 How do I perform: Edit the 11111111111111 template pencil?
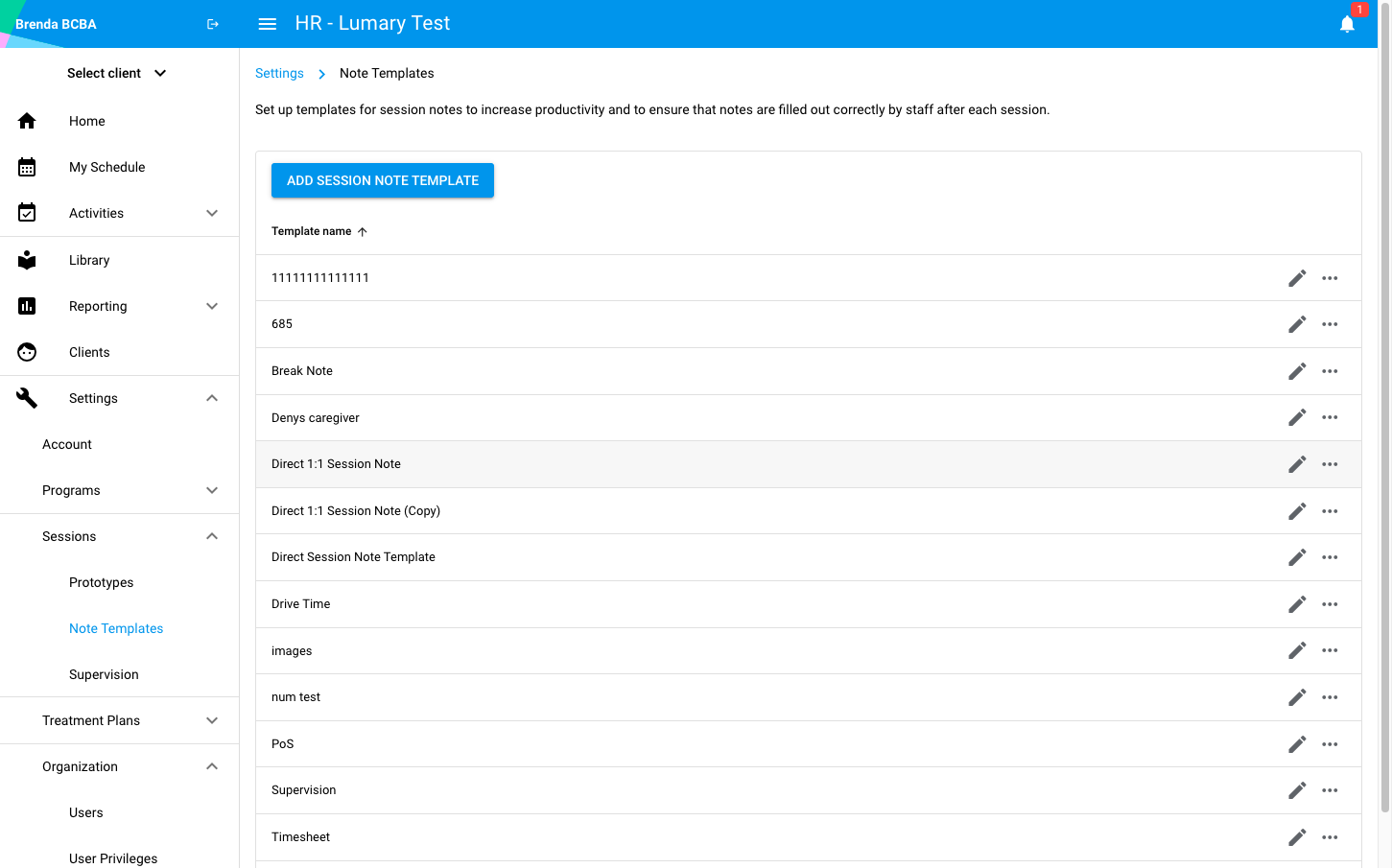point(1297,278)
